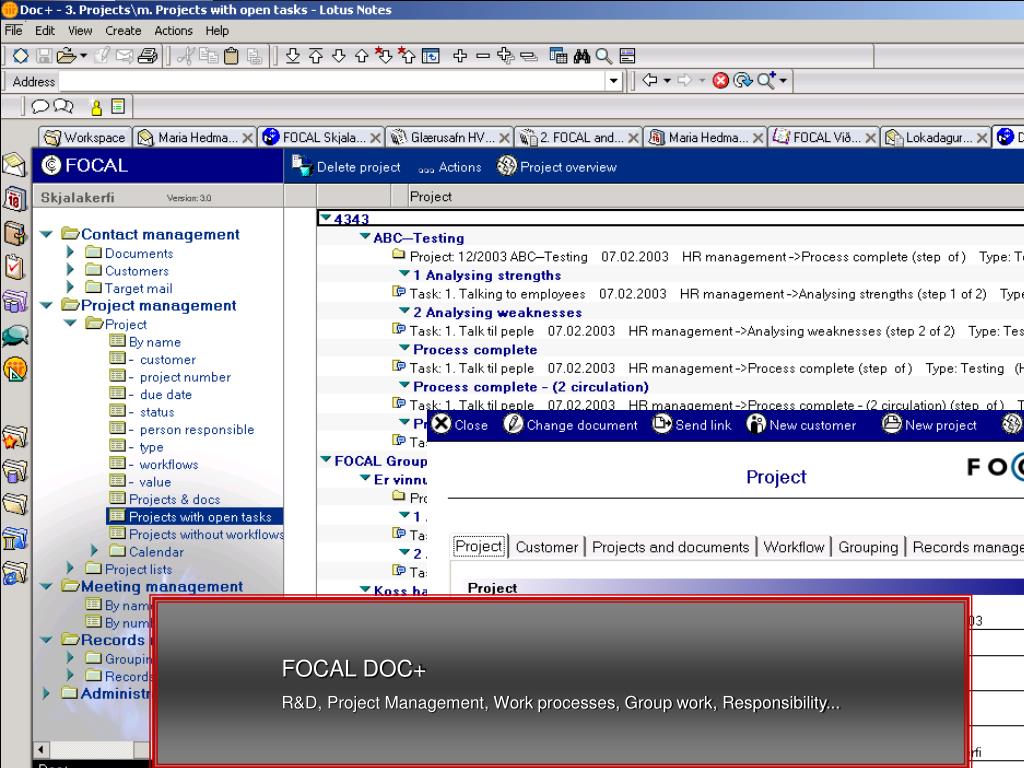Click the Actions button in view bar
The width and height of the screenshot is (1024, 768).
[x=450, y=167]
